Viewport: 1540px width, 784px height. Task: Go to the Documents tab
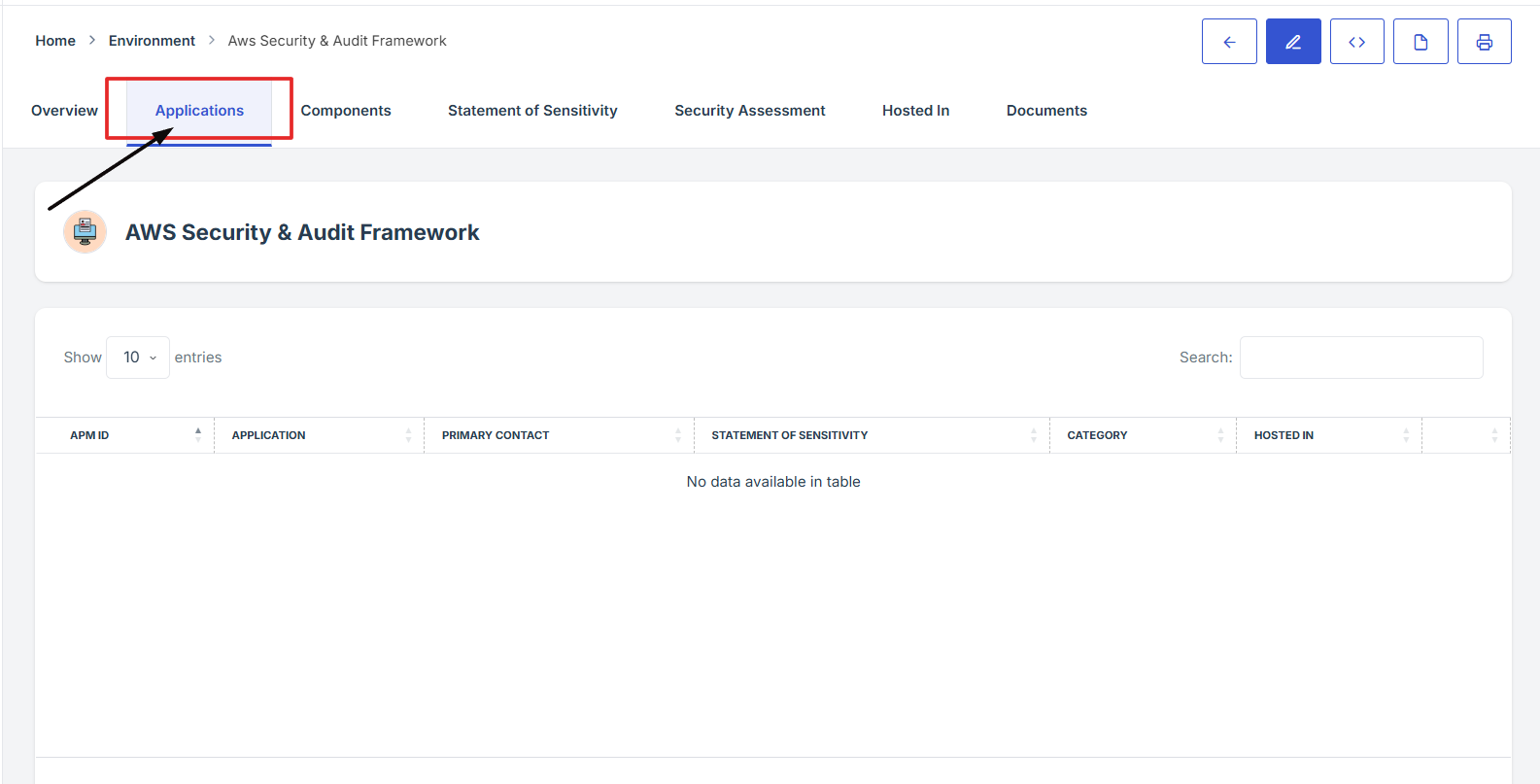click(x=1046, y=111)
